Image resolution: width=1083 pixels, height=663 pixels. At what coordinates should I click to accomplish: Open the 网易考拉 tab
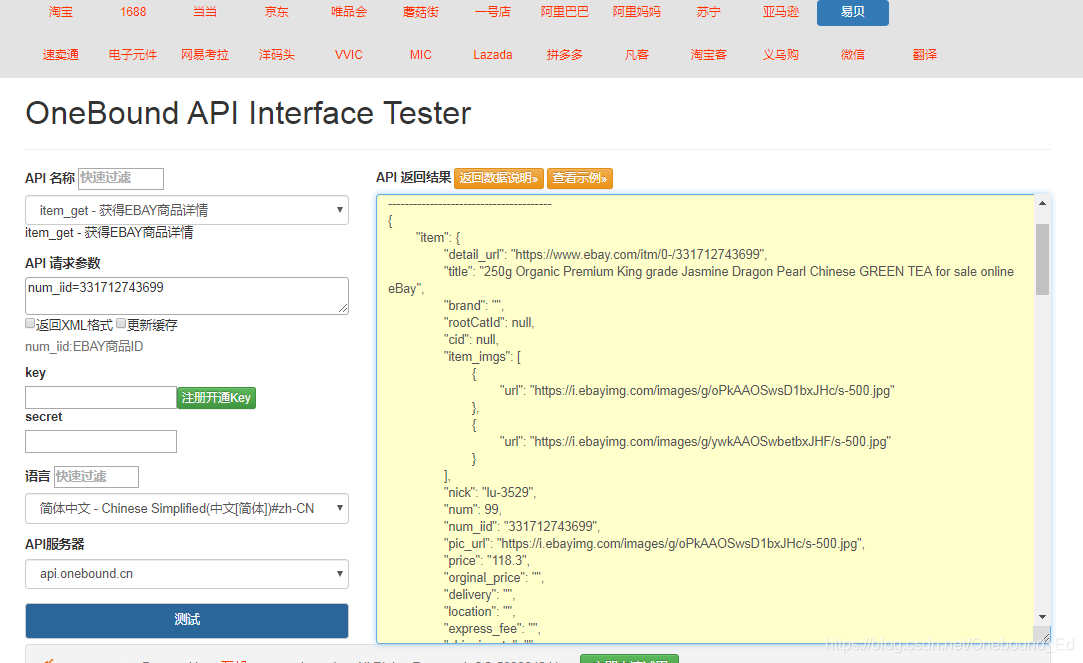click(x=204, y=55)
